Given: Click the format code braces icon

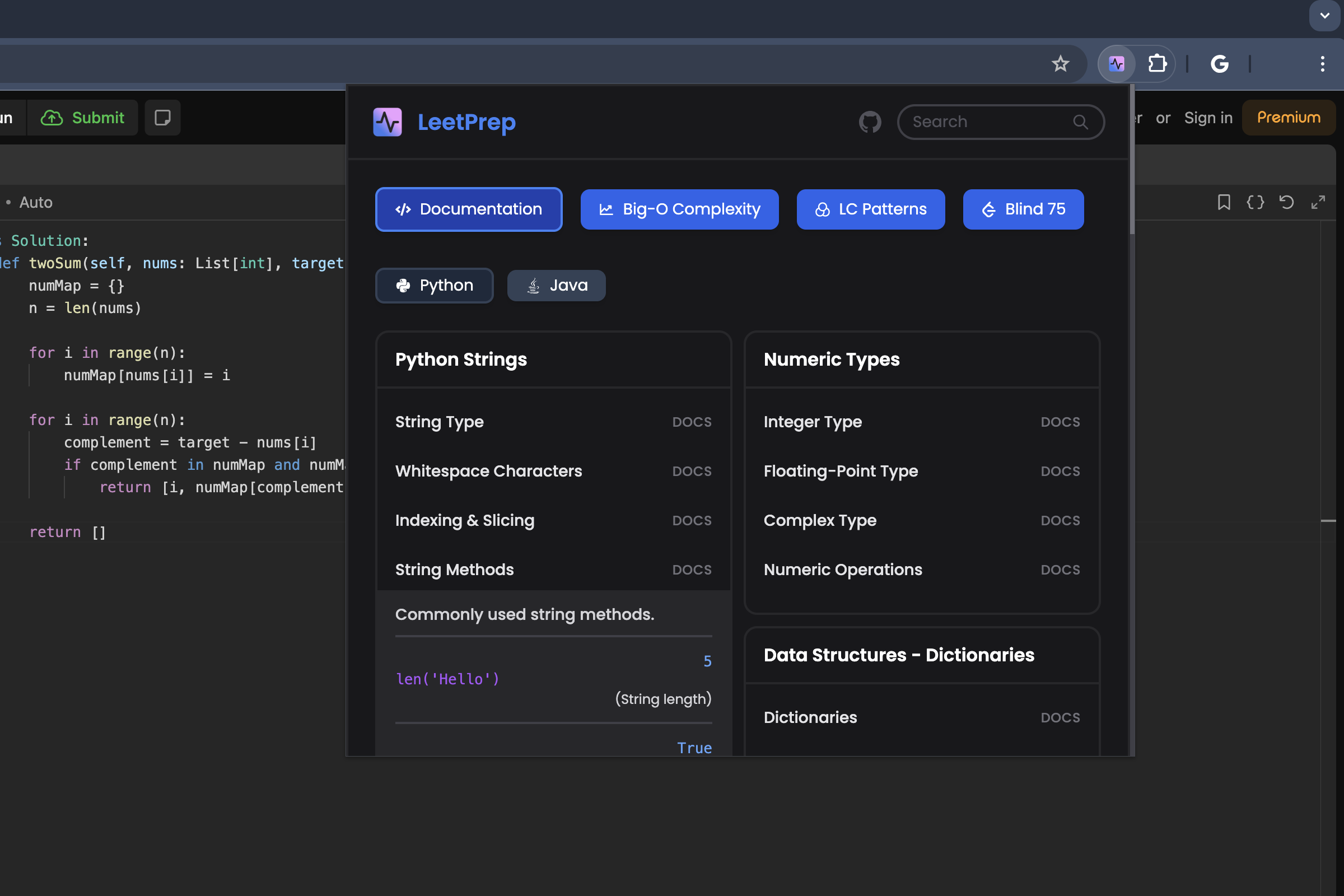Looking at the screenshot, I should (x=1255, y=202).
